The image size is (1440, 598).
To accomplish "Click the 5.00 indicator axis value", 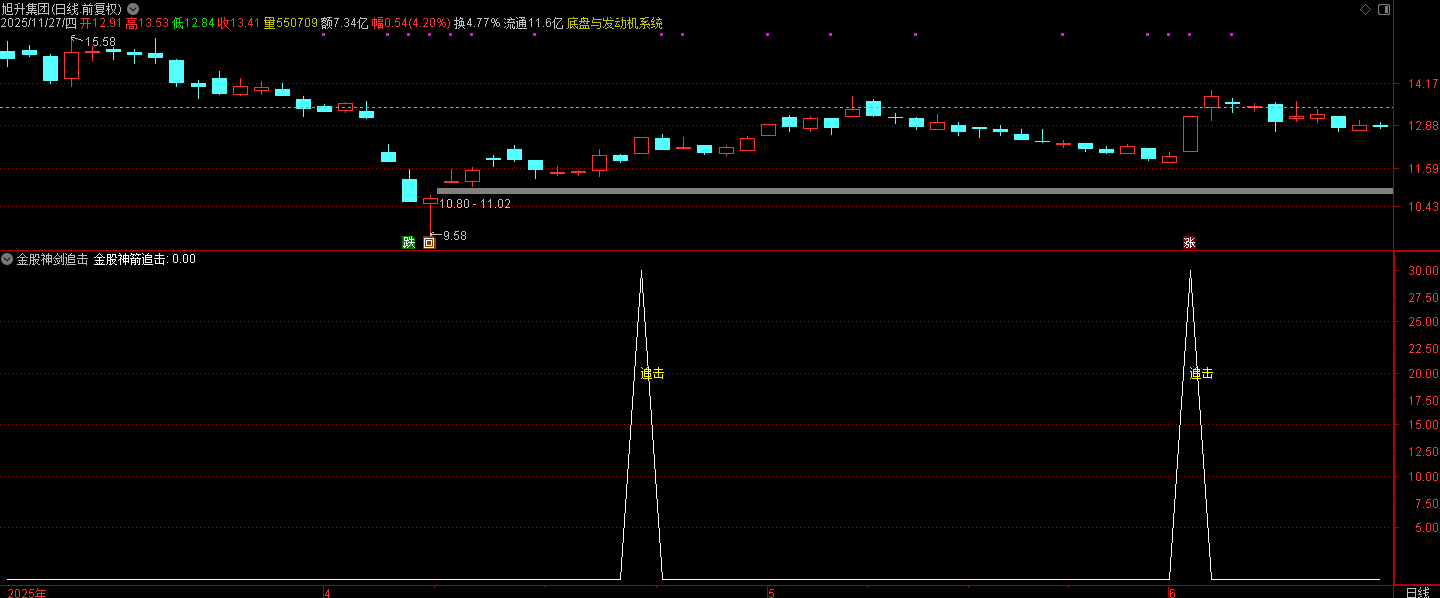I will point(1426,528).
